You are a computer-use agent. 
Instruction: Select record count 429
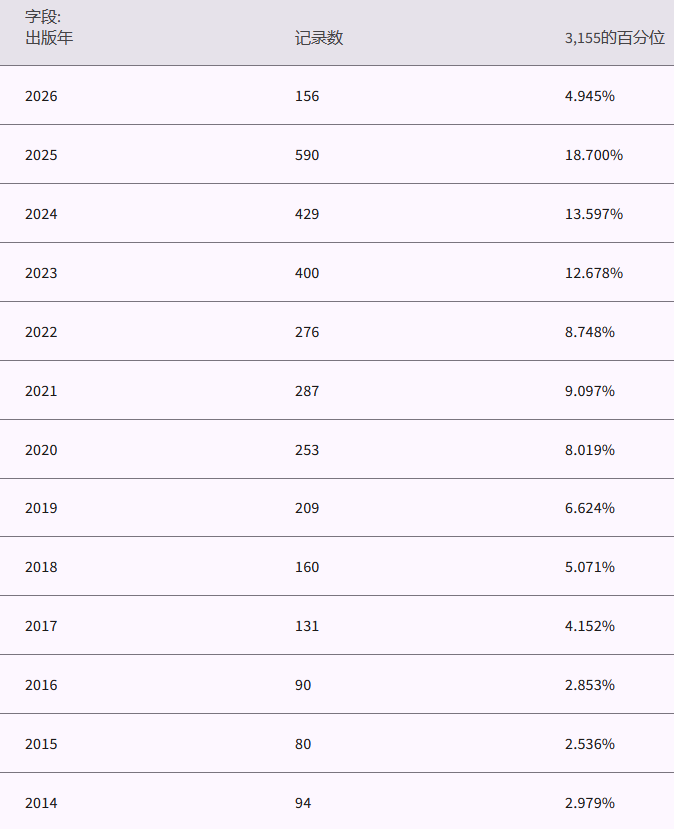(x=307, y=215)
